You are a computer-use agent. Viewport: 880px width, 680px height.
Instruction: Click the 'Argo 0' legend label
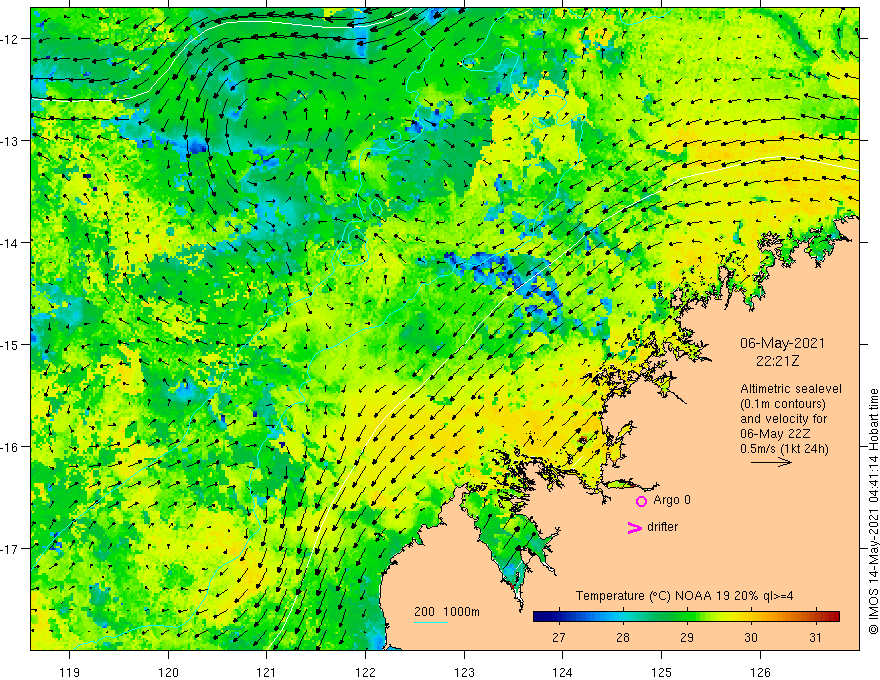coord(672,500)
